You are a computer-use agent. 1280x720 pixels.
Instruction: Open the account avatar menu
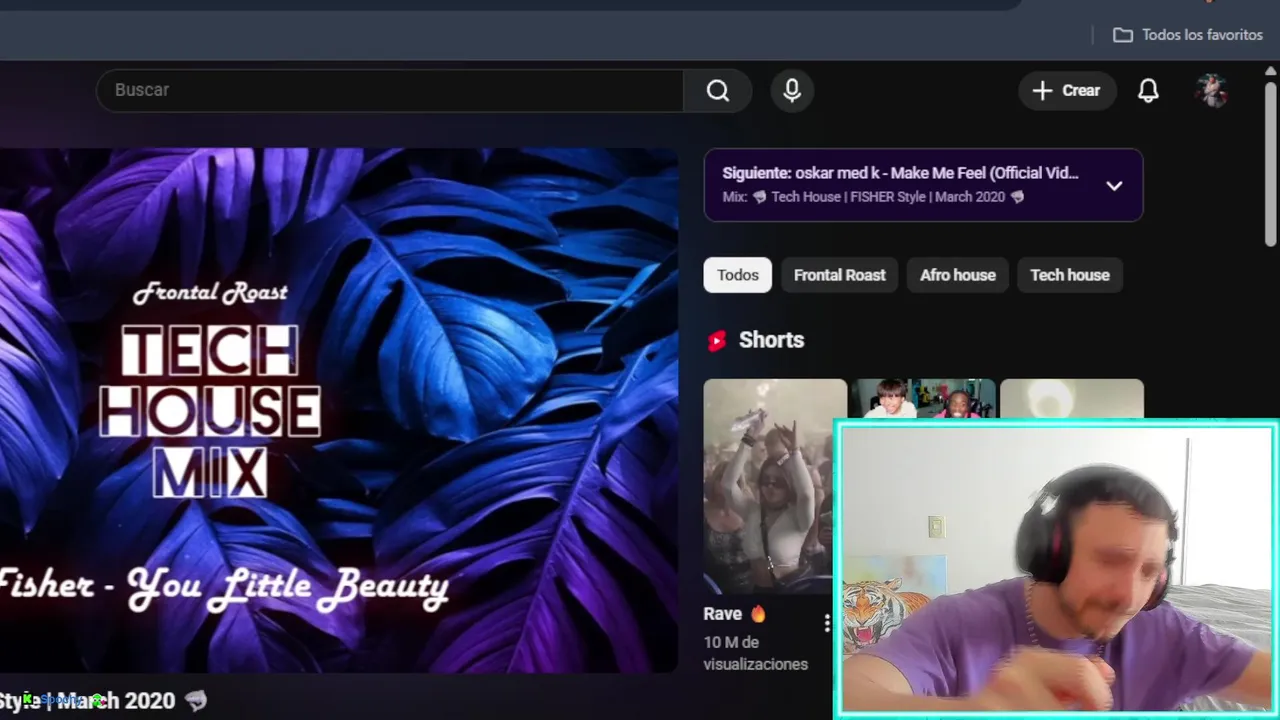[x=1212, y=90]
